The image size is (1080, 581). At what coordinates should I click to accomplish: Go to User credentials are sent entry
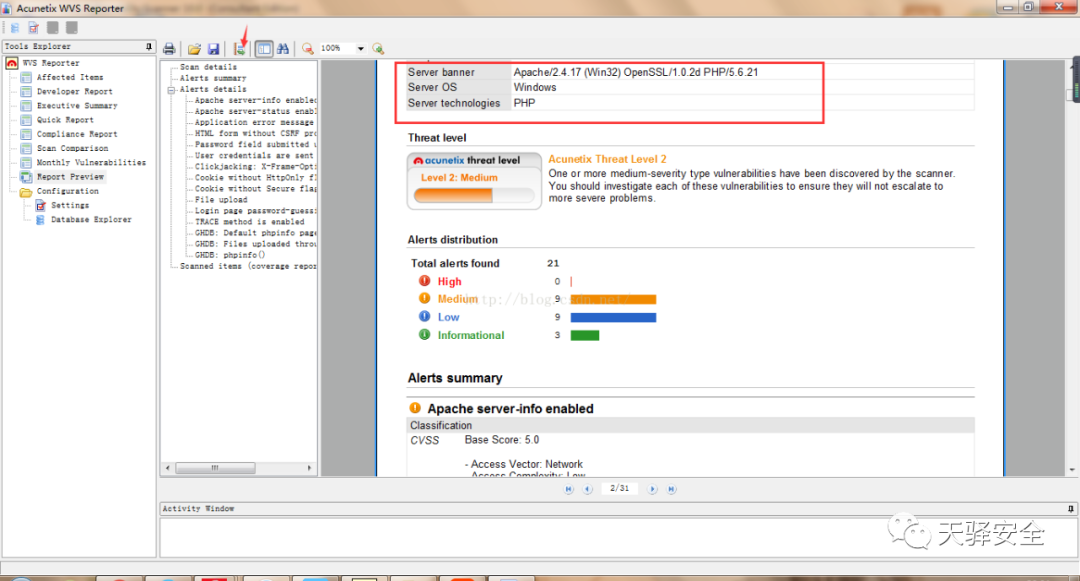[253, 156]
